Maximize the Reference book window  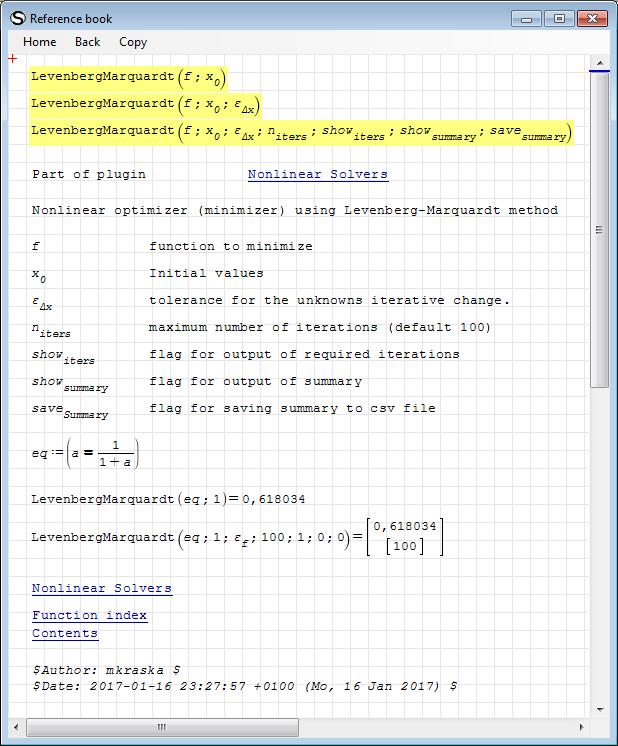click(559, 18)
